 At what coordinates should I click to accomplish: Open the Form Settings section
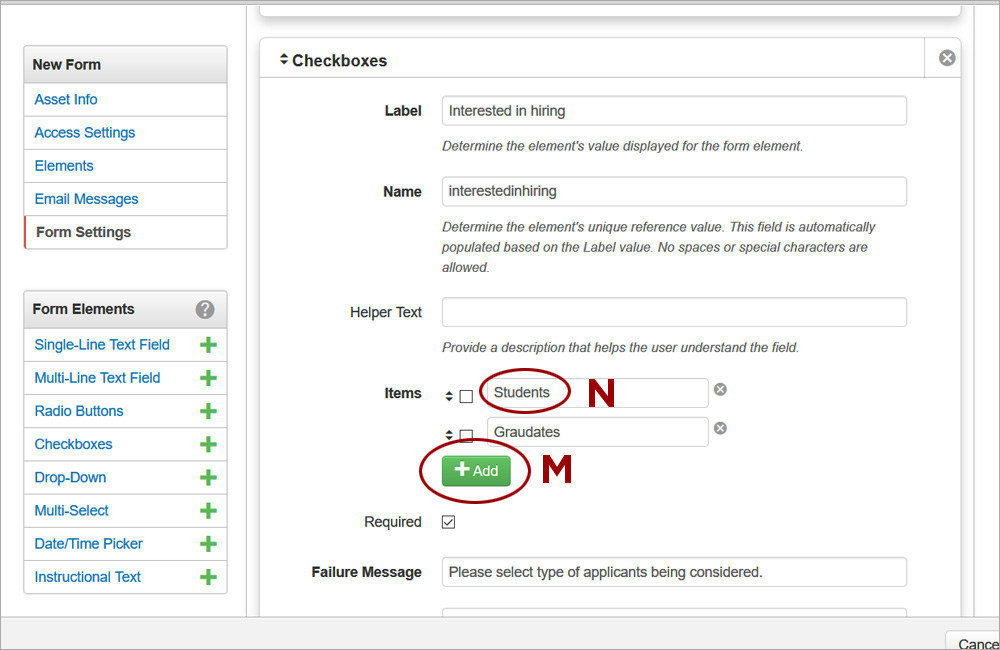point(83,232)
